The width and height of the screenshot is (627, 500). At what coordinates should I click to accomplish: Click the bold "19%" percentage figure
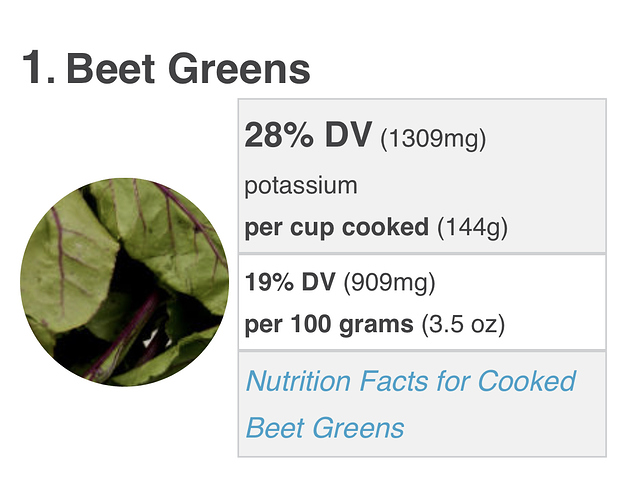[269, 282]
